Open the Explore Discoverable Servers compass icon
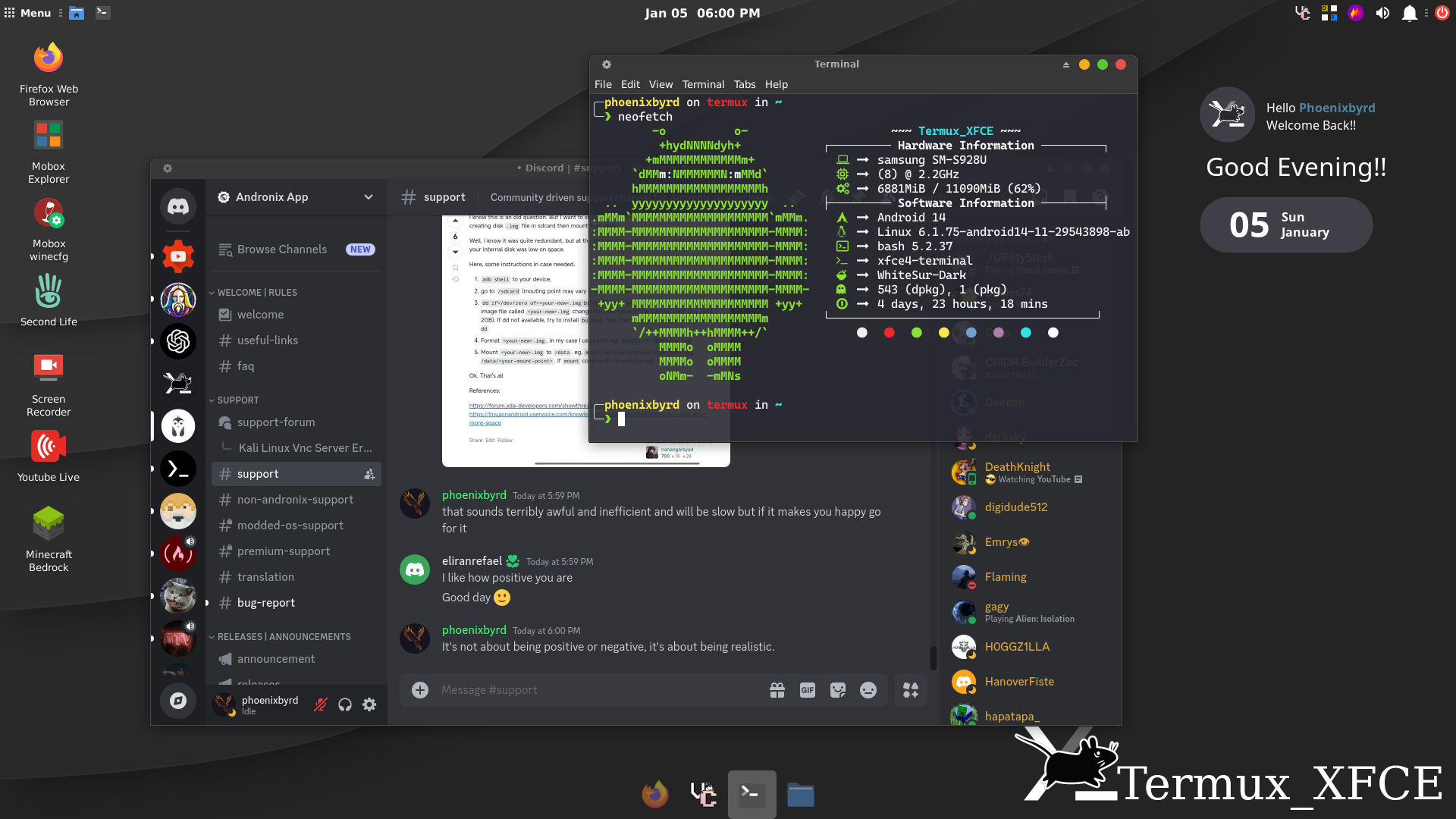 (178, 701)
